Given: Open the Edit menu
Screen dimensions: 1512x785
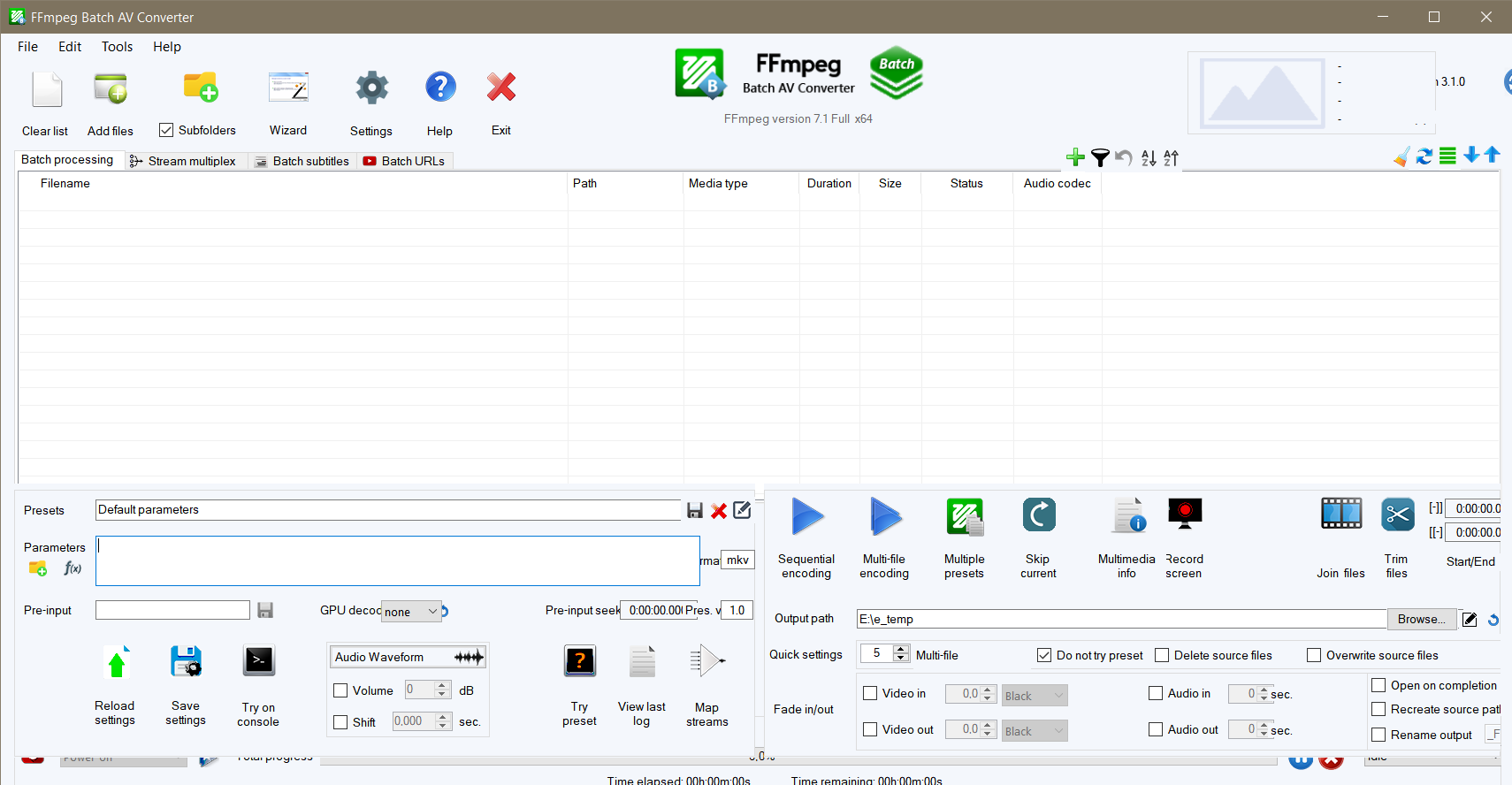Looking at the screenshot, I should tap(70, 47).
